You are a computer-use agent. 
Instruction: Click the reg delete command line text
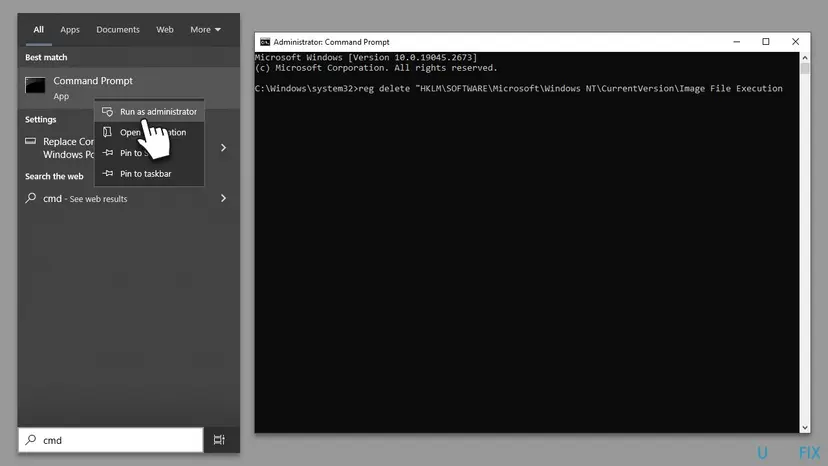click(x=519, y=89)
